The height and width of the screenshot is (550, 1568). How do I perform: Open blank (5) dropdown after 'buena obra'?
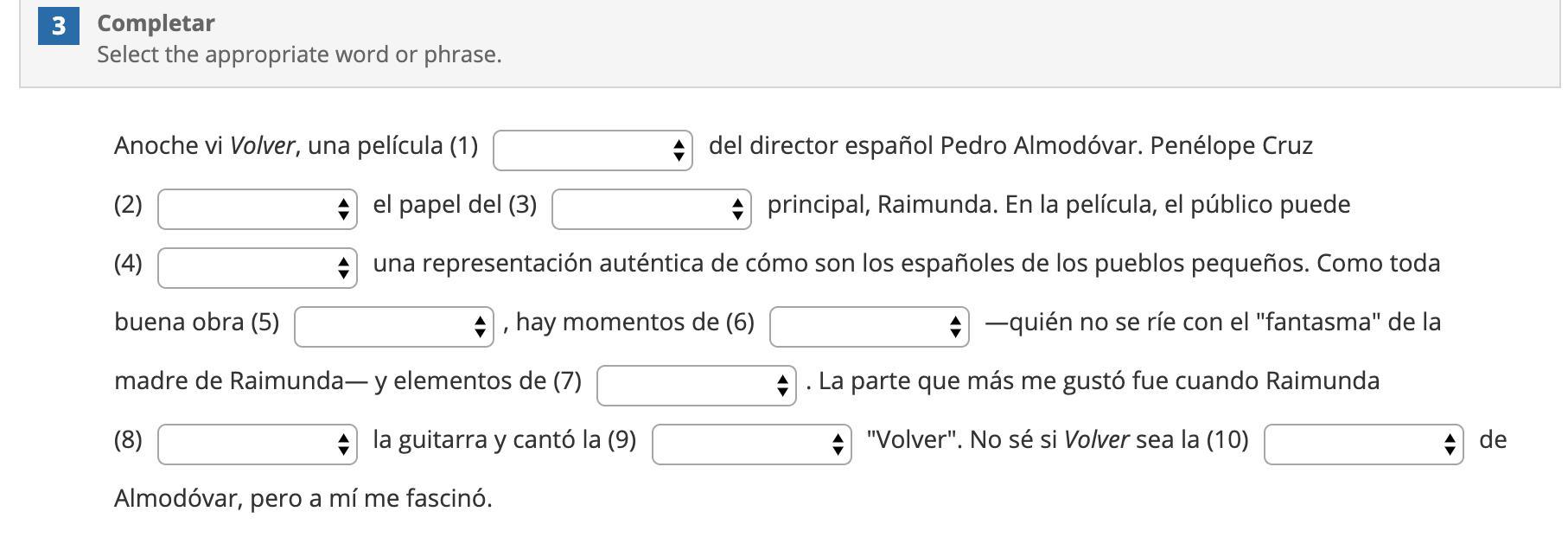click(393, 327)
